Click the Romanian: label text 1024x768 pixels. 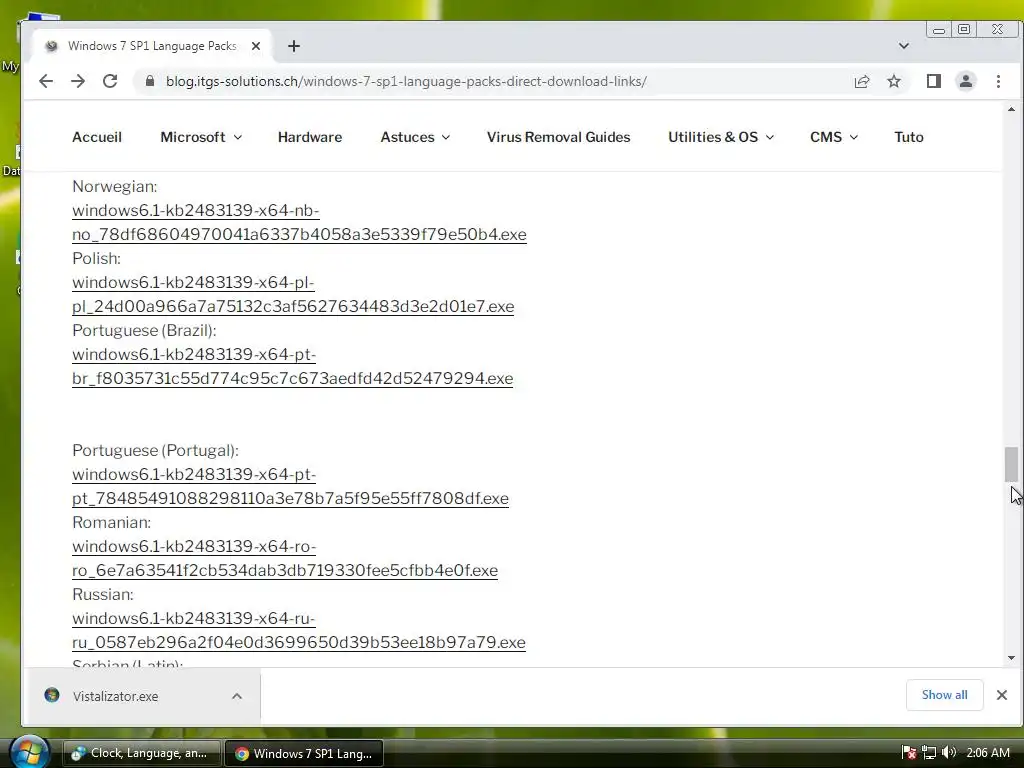(x=112, y=522)
